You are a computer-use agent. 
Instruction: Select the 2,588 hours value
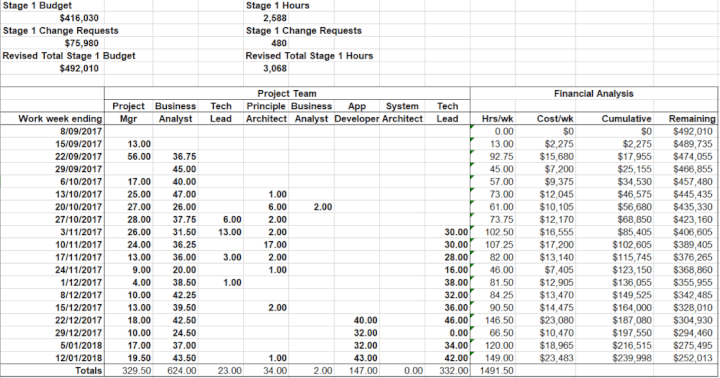click(x=275, y=18)
